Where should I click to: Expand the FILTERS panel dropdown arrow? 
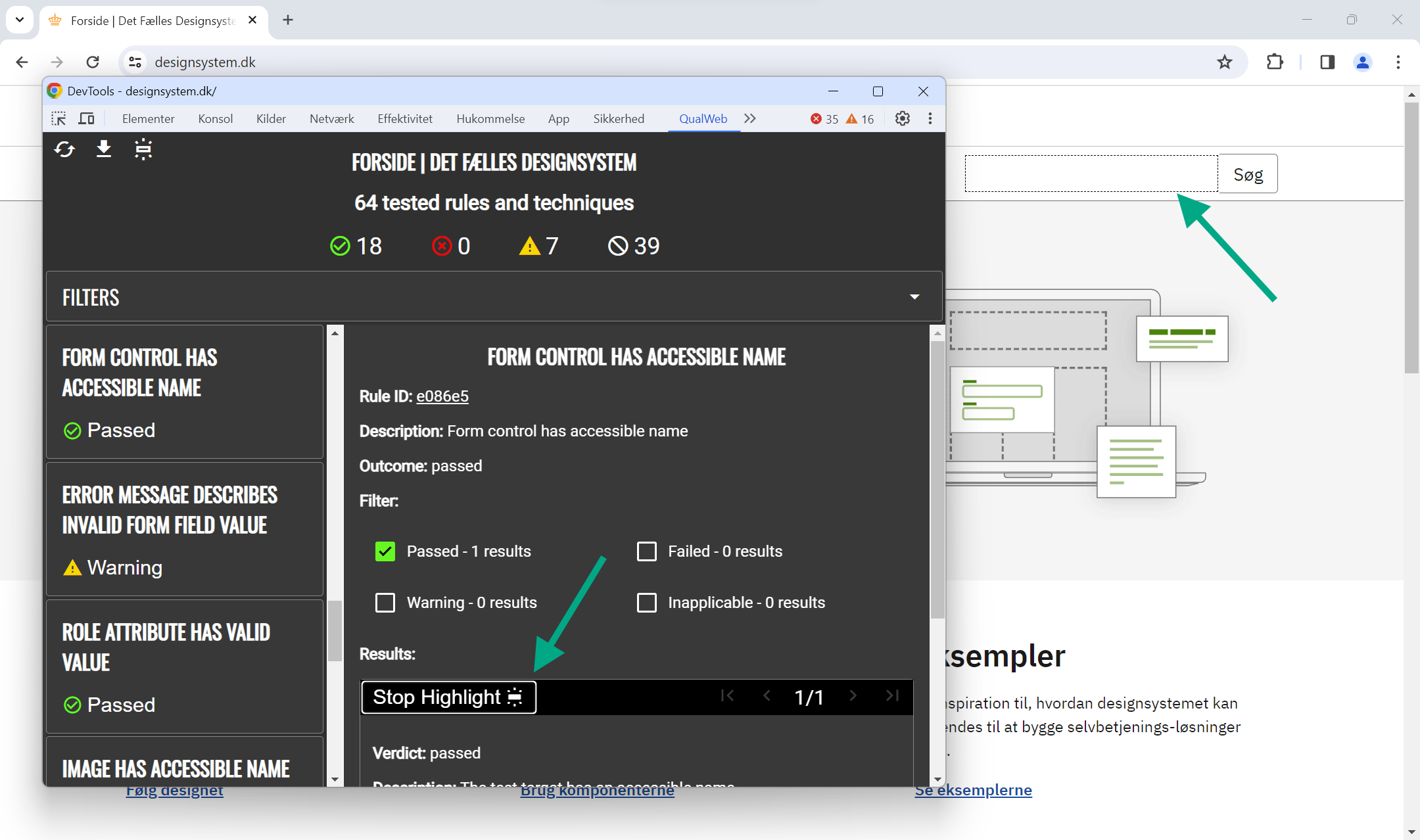tap(914, 297)
